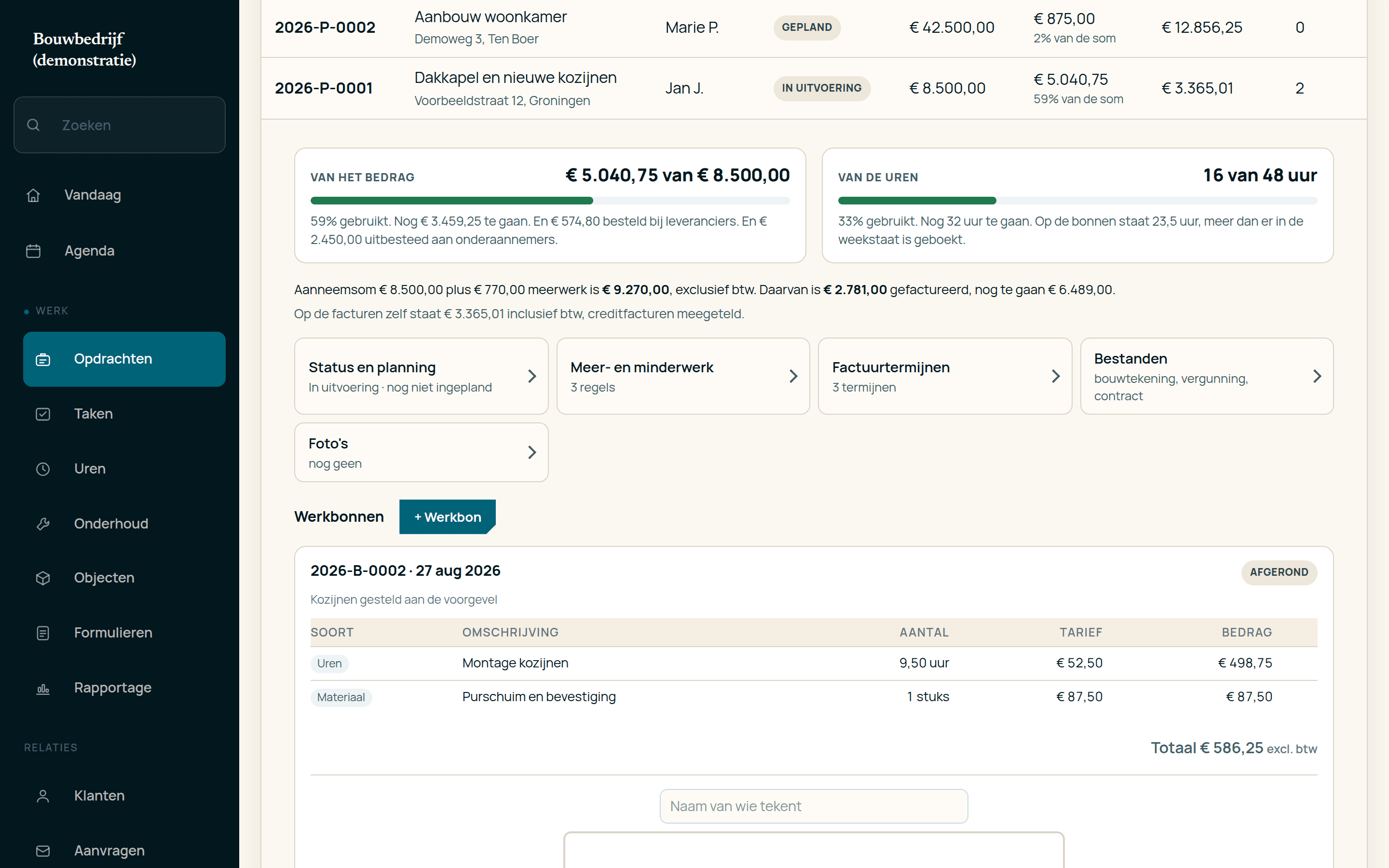Open Status en planning card
This screenshot has width=1389, height=868.
point(422,376)
